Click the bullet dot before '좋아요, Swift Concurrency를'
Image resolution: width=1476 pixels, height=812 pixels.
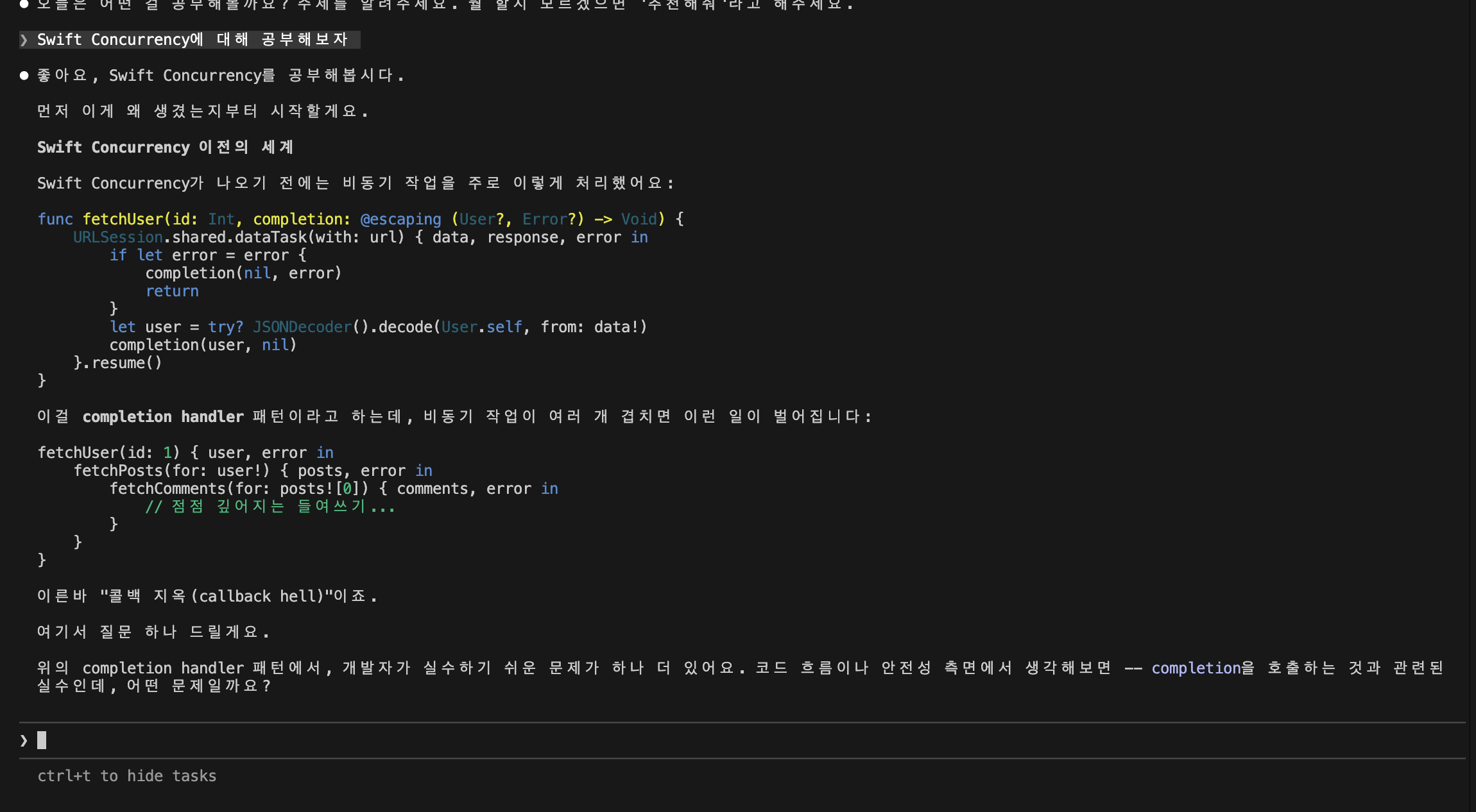click(24, 76)
